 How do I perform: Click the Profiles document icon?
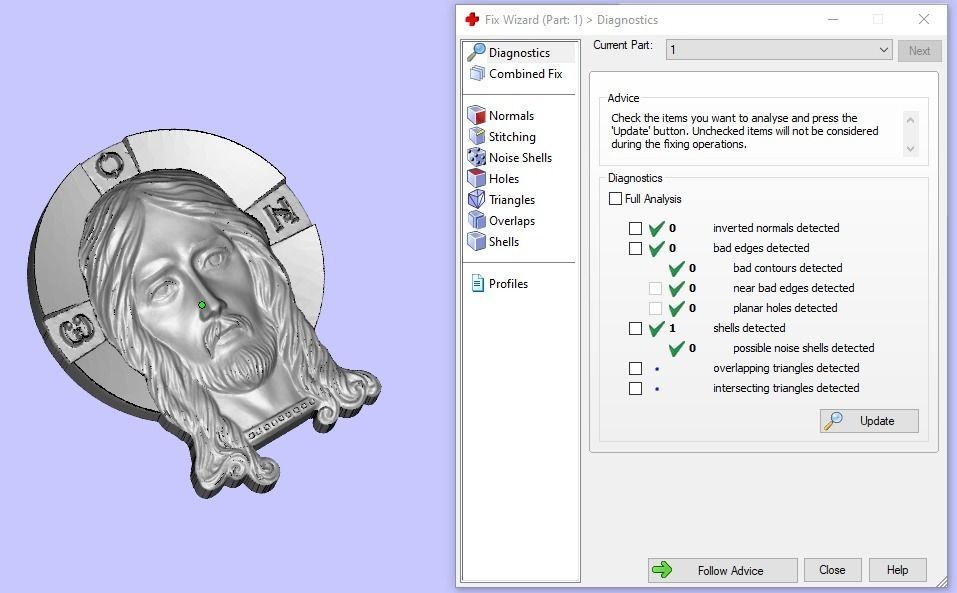(x=477, y=284)
